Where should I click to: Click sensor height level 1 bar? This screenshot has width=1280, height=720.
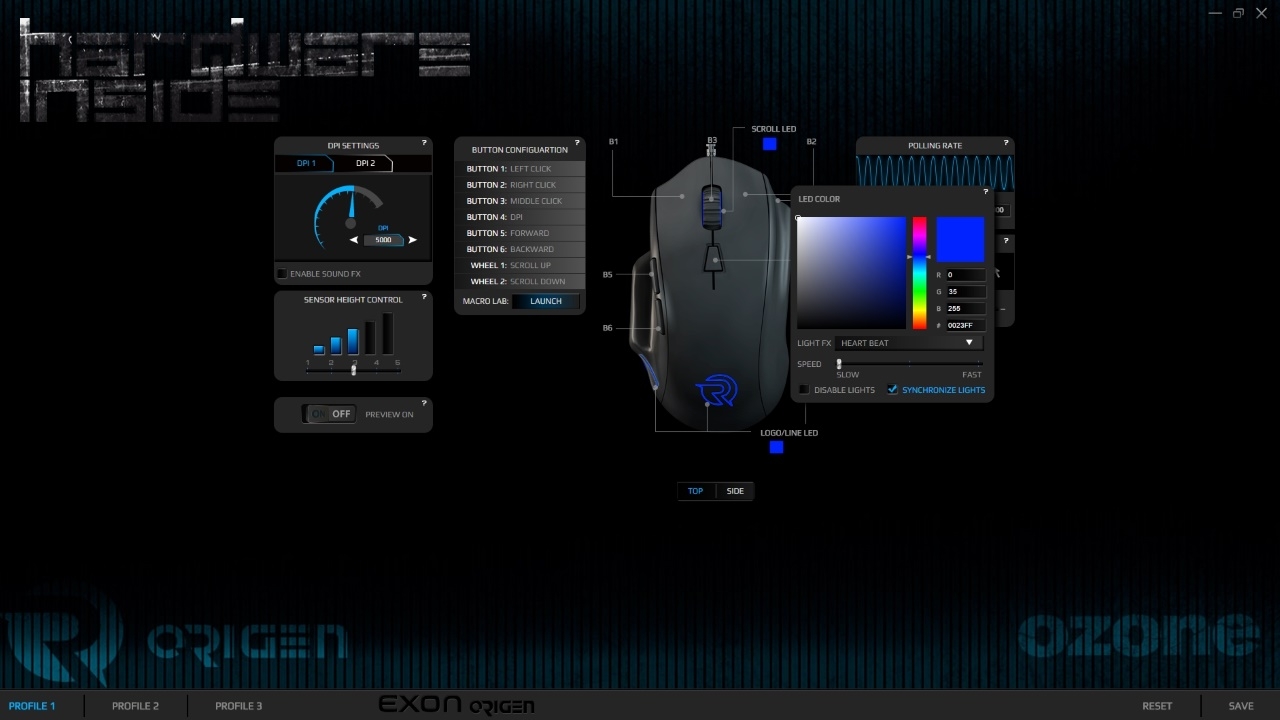(x=319, y=350)
